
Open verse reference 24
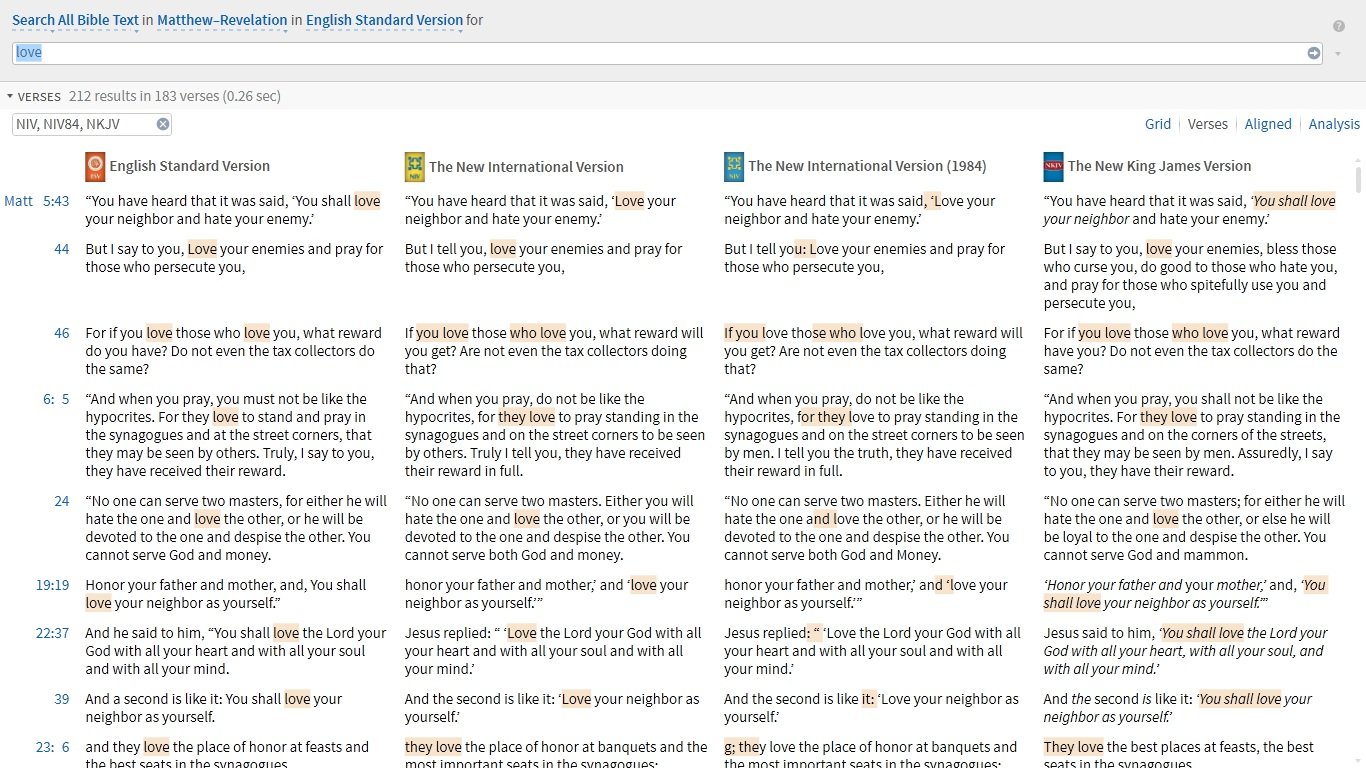tap(62, 501)
